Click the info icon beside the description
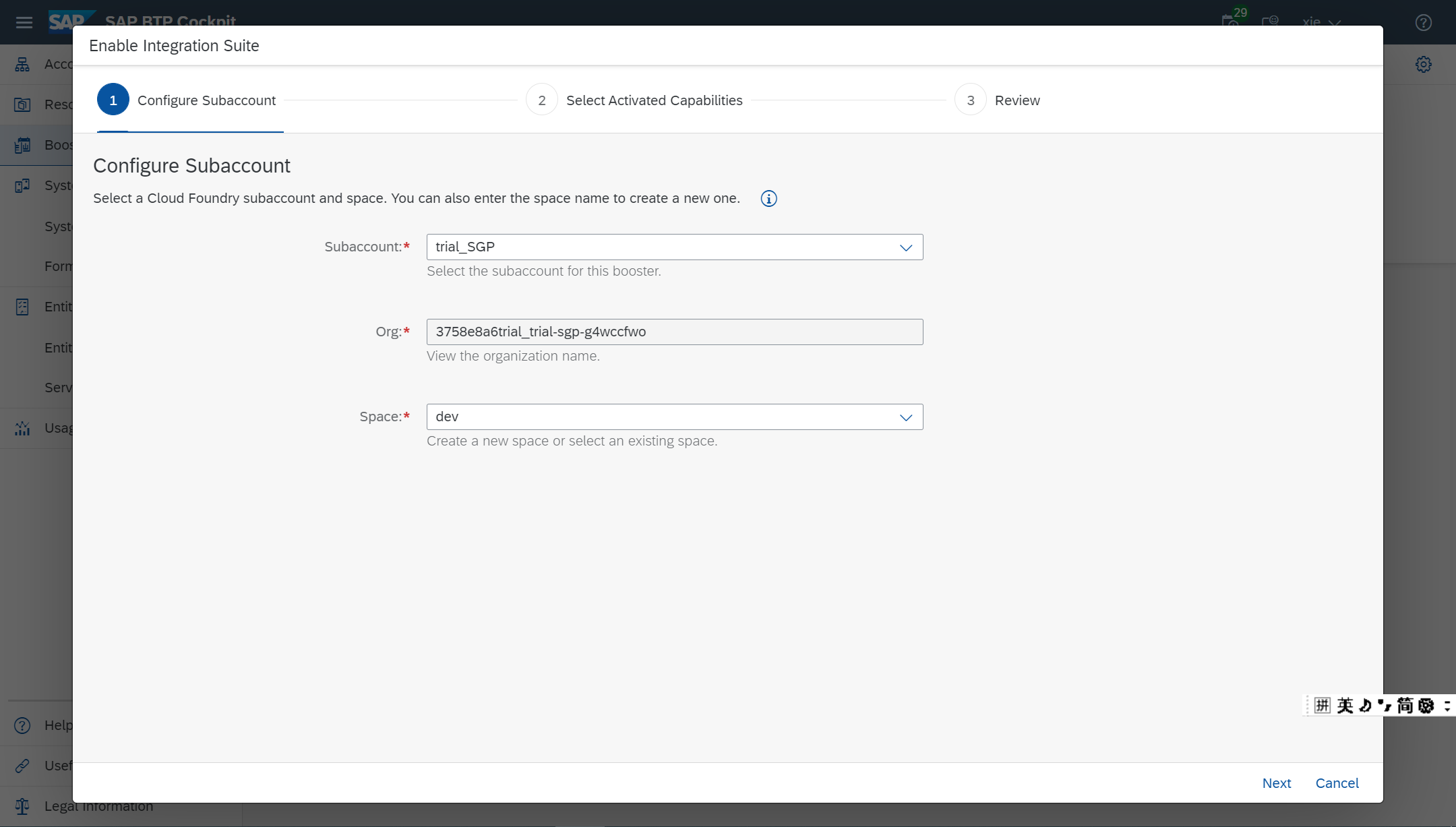Screen dimensions: 1456x827 pos(768,199)
